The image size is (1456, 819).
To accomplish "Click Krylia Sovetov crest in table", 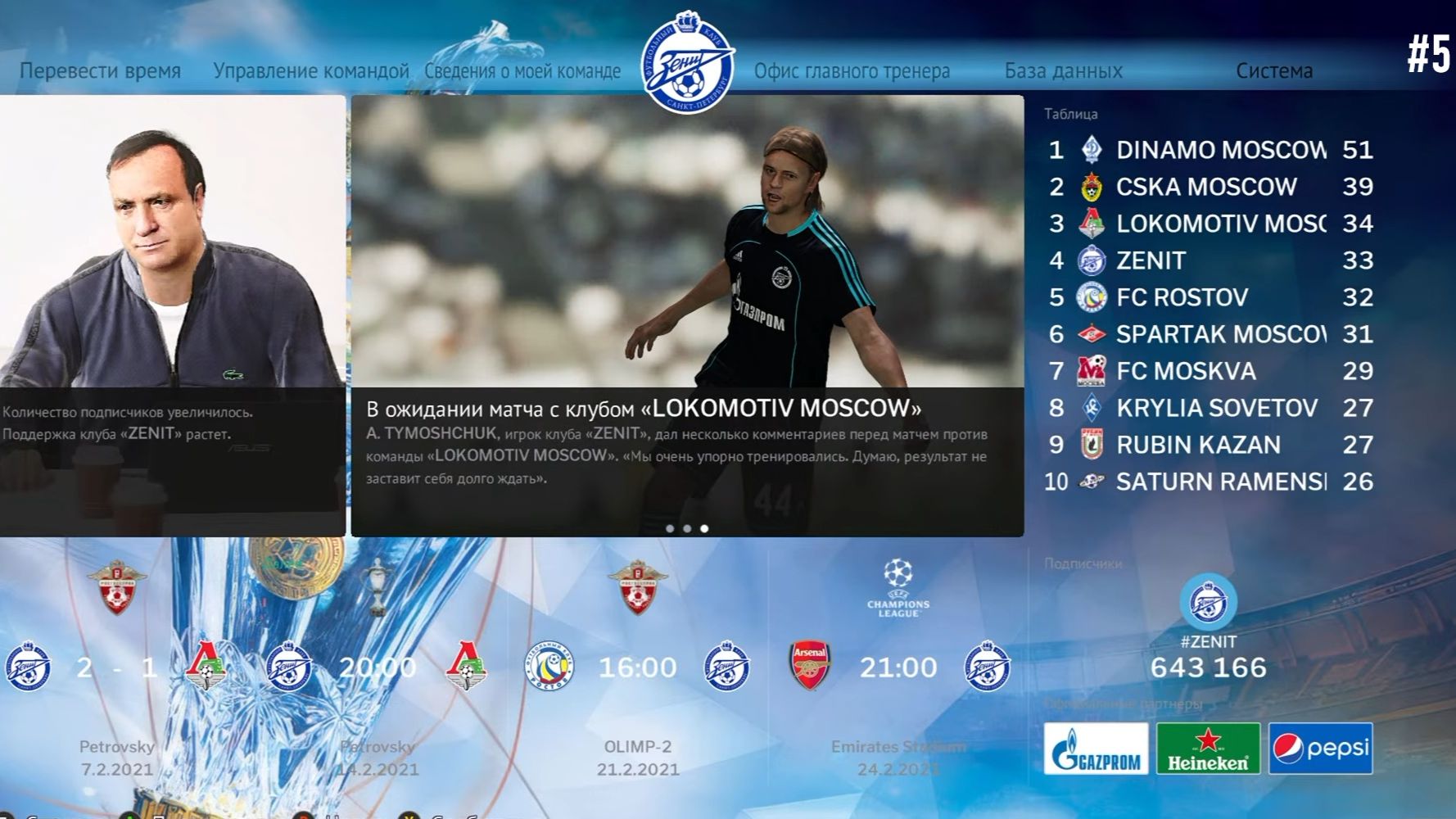I will [1091, 408].
